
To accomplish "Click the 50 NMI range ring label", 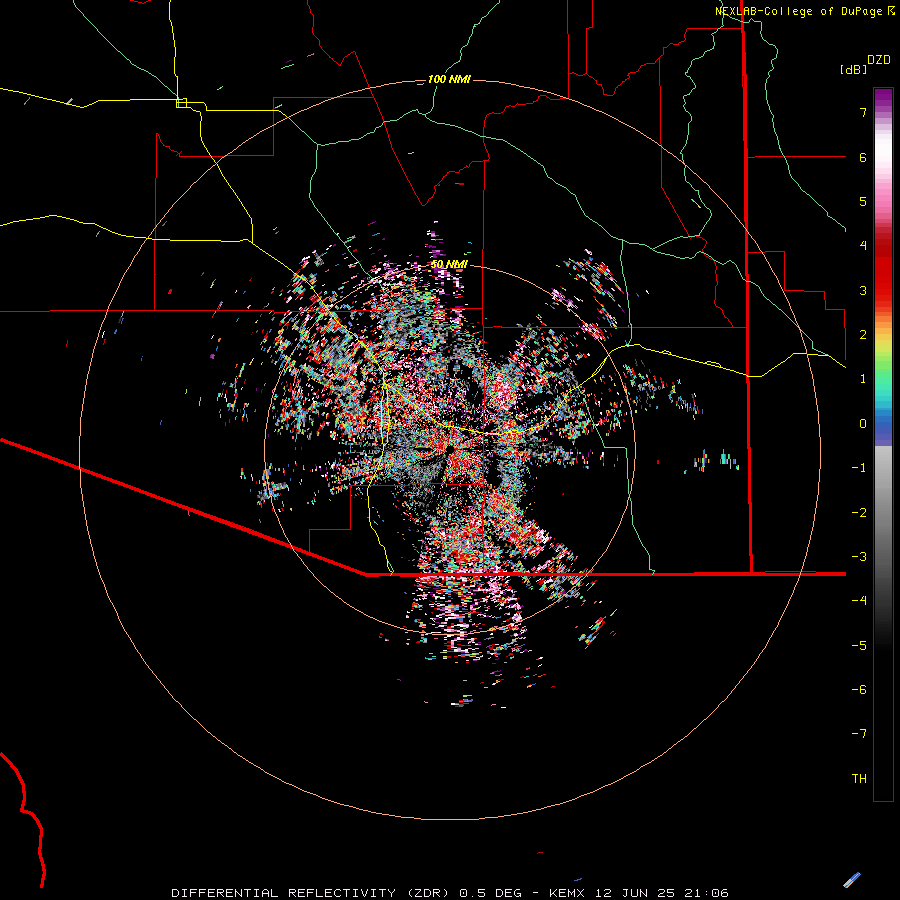I will pos(449,264).
